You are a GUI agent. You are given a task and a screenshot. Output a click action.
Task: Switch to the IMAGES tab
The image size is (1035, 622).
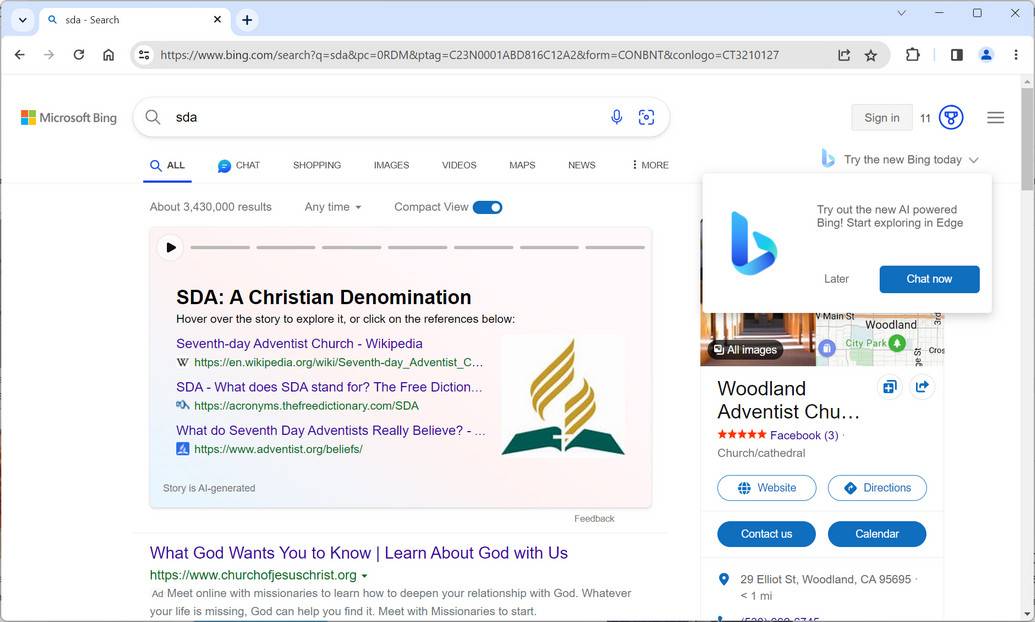click(x=391, y=165)
